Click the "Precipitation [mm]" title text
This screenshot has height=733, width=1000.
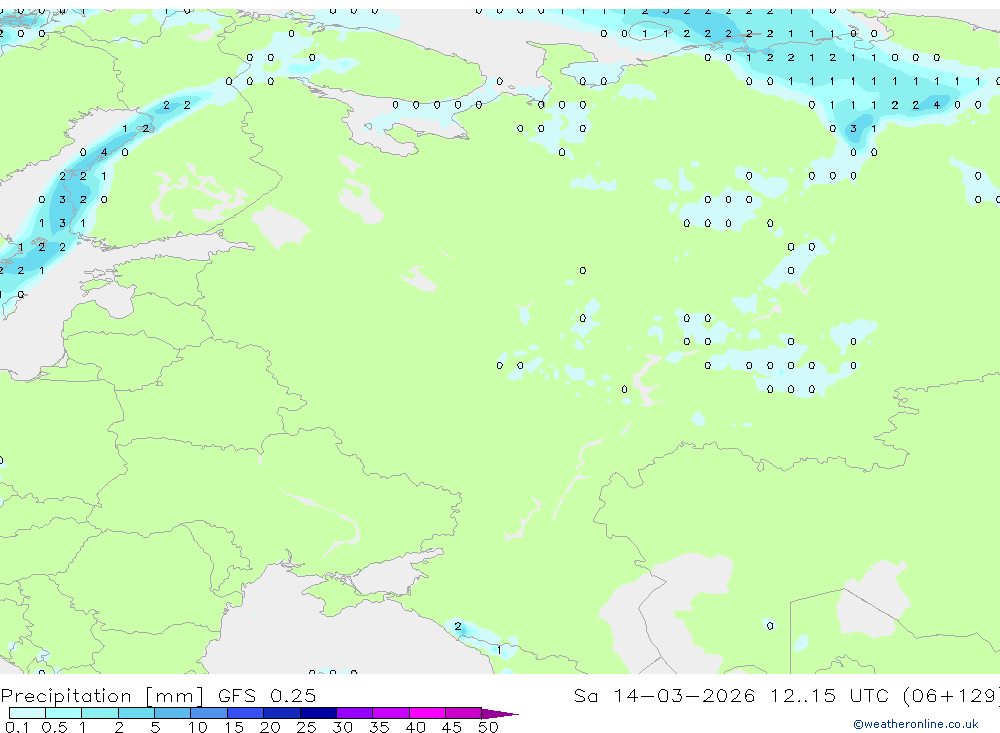102,696
